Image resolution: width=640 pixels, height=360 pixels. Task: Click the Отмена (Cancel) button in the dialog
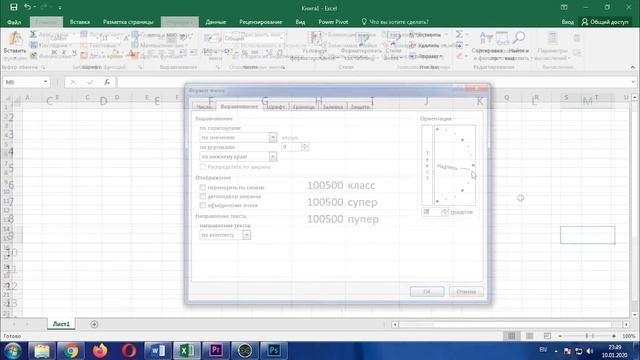tap(466, 291)
